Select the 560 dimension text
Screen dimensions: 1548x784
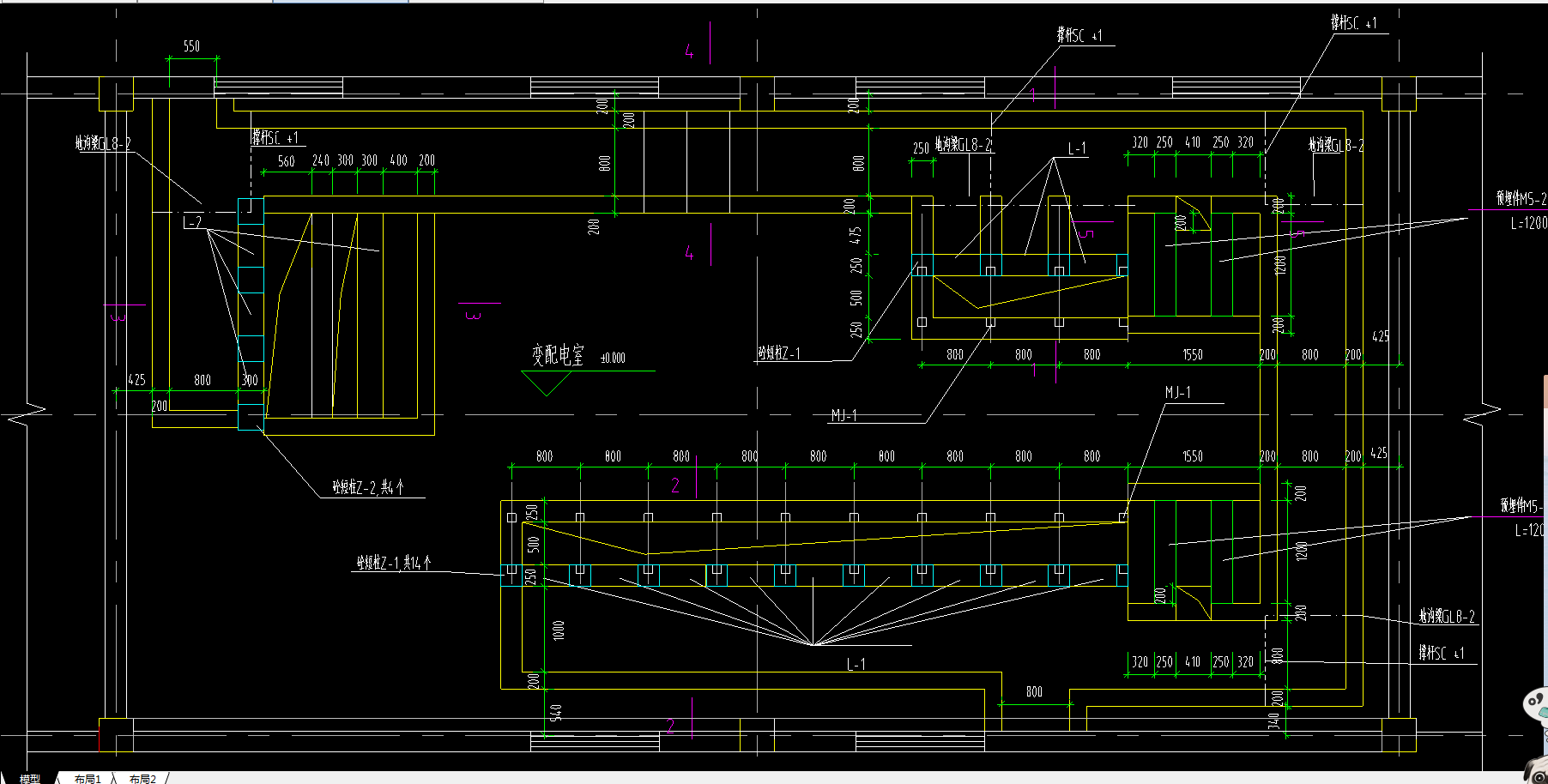tap(286, 161)
